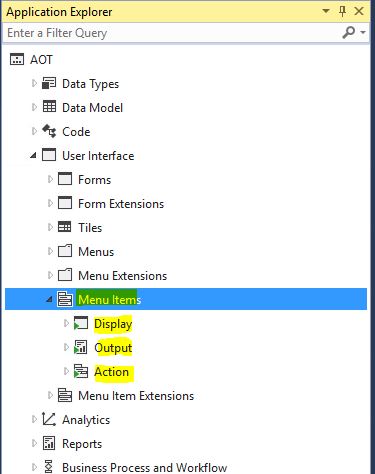
Task: Select the Menu Extensions tree item
Action: [122, 276]
